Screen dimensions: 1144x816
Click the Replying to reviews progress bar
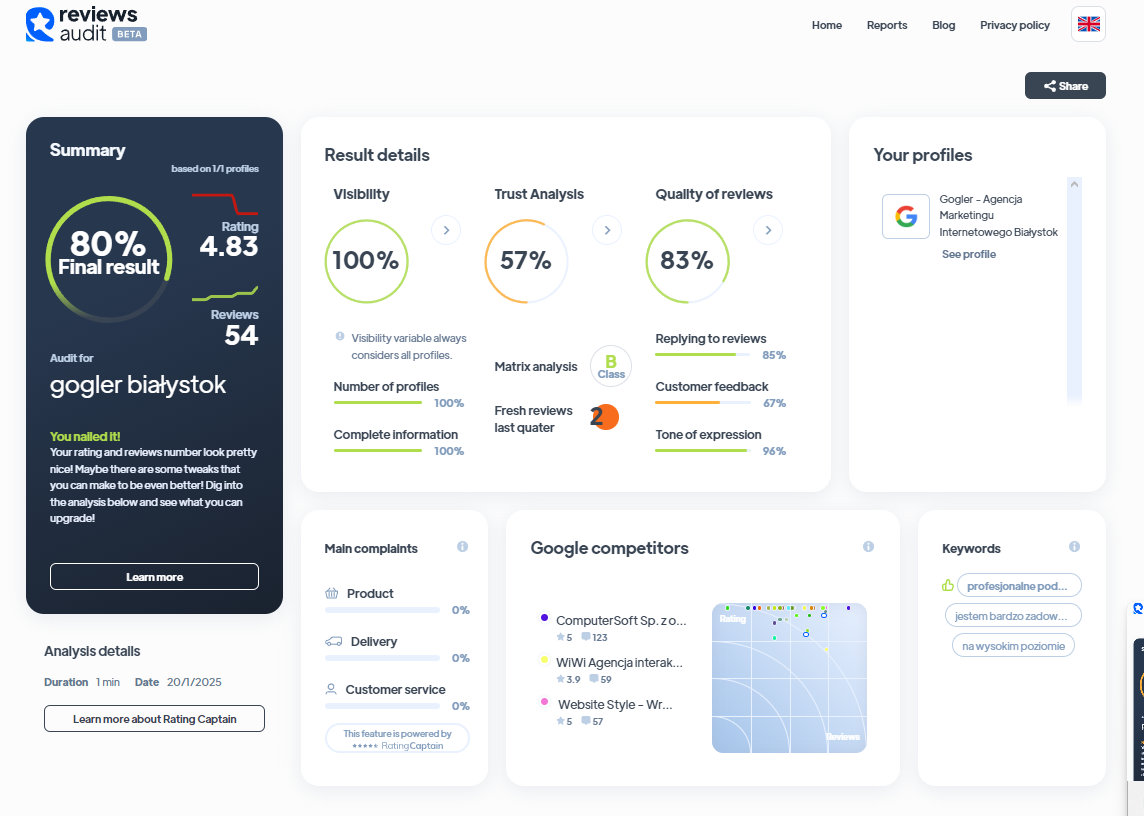(703, 355)
